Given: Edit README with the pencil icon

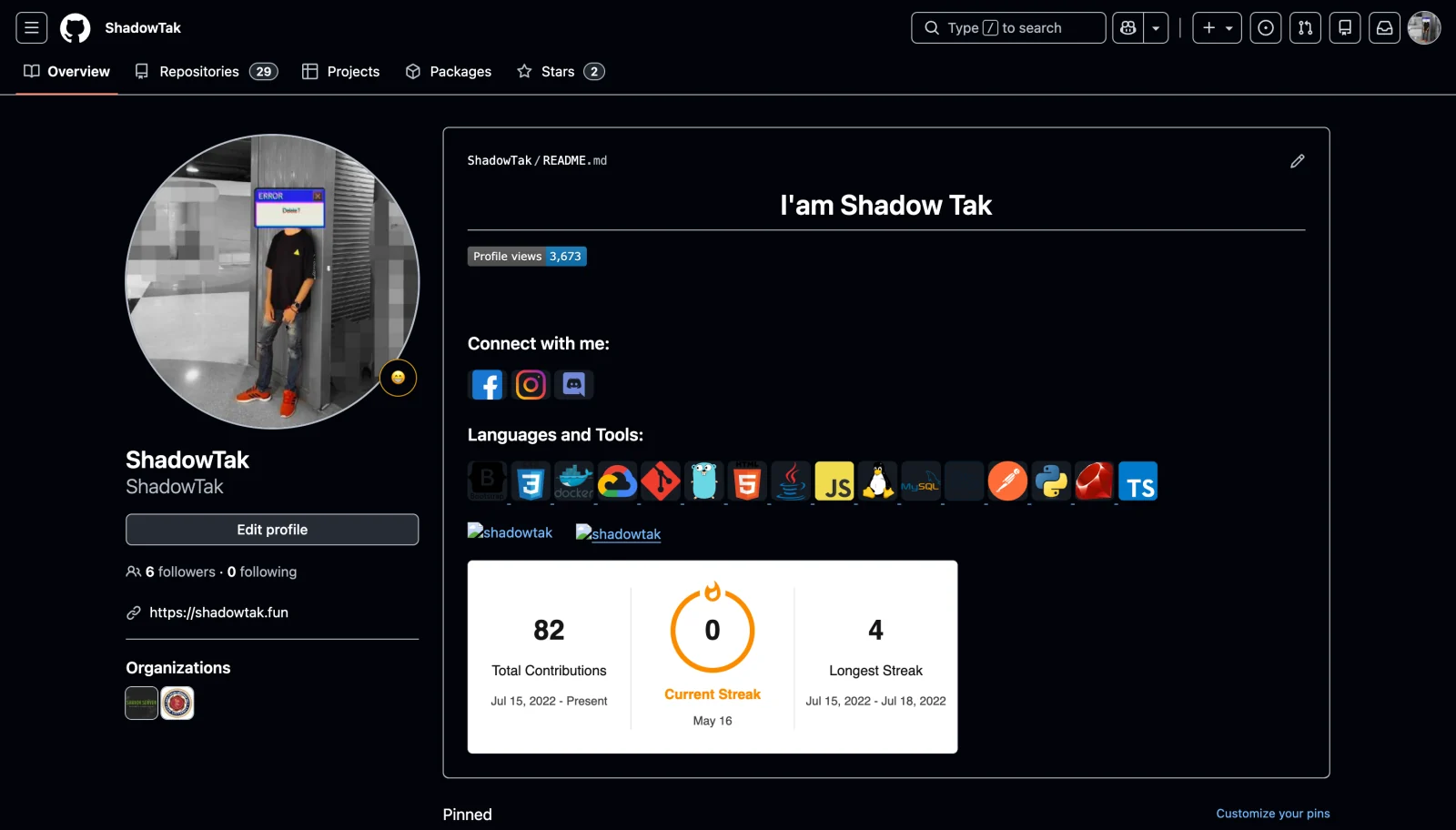Looking at the screenshot, I should pos(1298,161).
